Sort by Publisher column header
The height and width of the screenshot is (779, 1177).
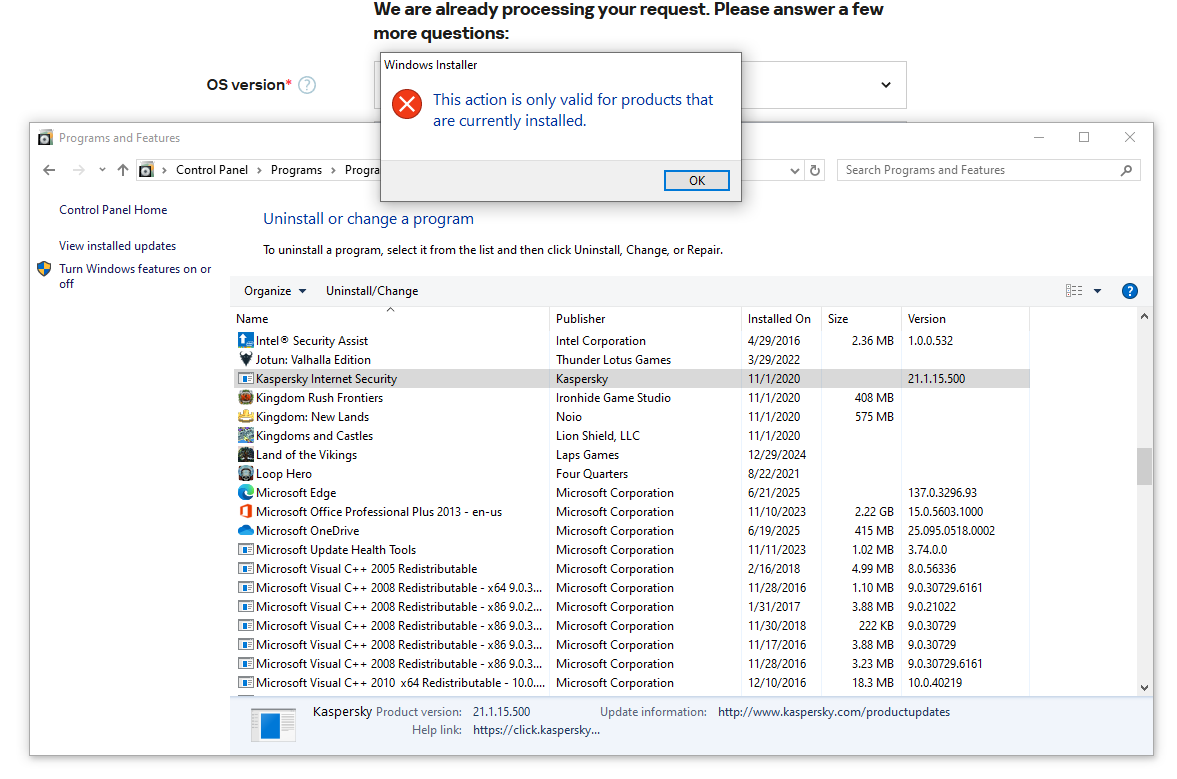tap(646, 319)
